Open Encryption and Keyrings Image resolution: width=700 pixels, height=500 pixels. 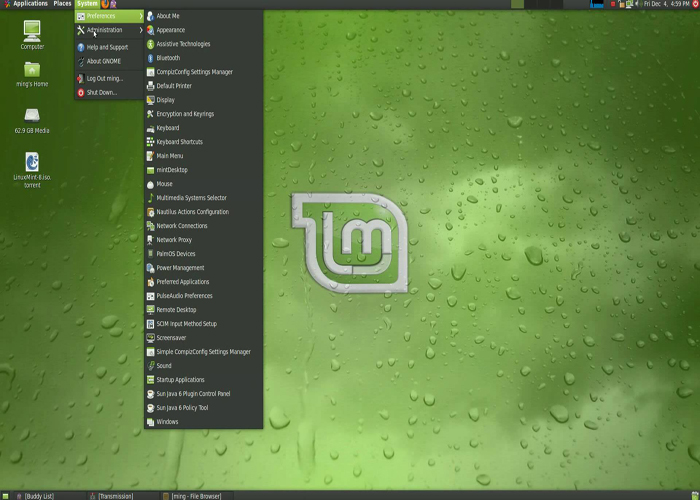pyautogui.click(x=203, y=114)
